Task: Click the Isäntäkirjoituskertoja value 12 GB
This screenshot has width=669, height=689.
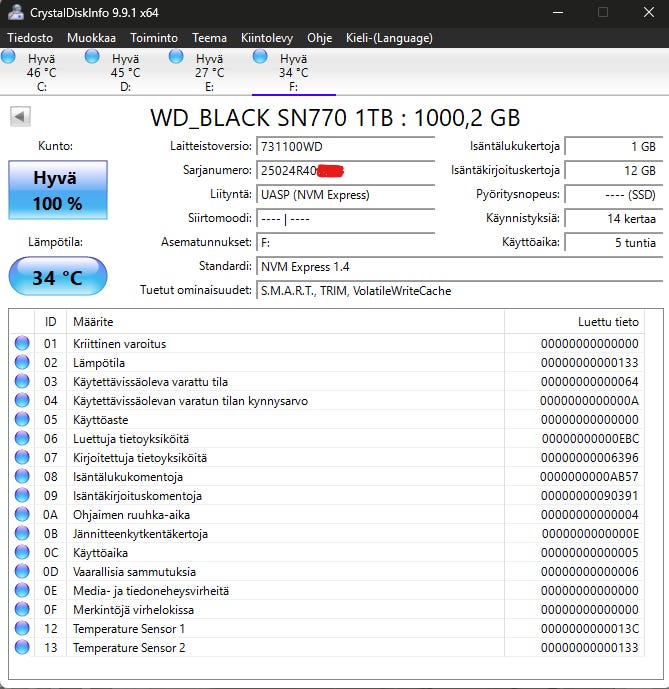Action: coord(614,170)
